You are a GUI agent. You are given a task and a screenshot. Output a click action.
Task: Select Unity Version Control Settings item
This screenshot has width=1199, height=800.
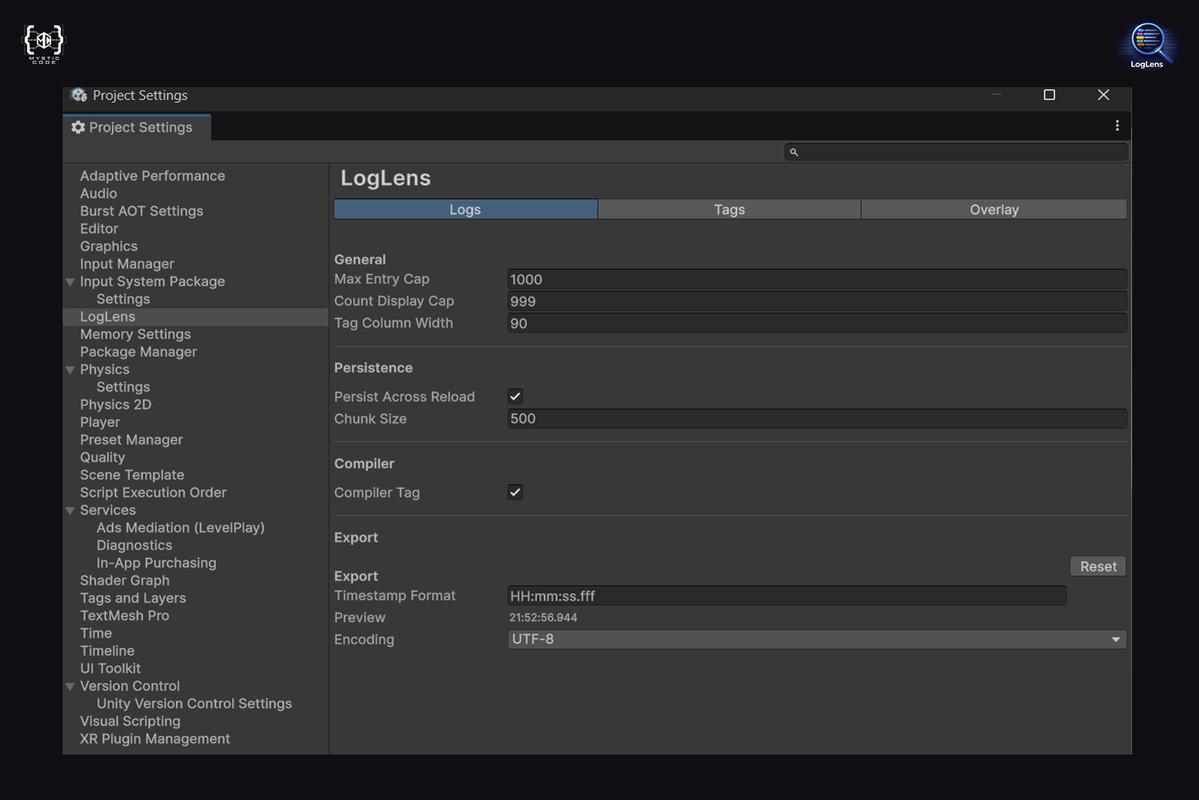tap(194, 704)
